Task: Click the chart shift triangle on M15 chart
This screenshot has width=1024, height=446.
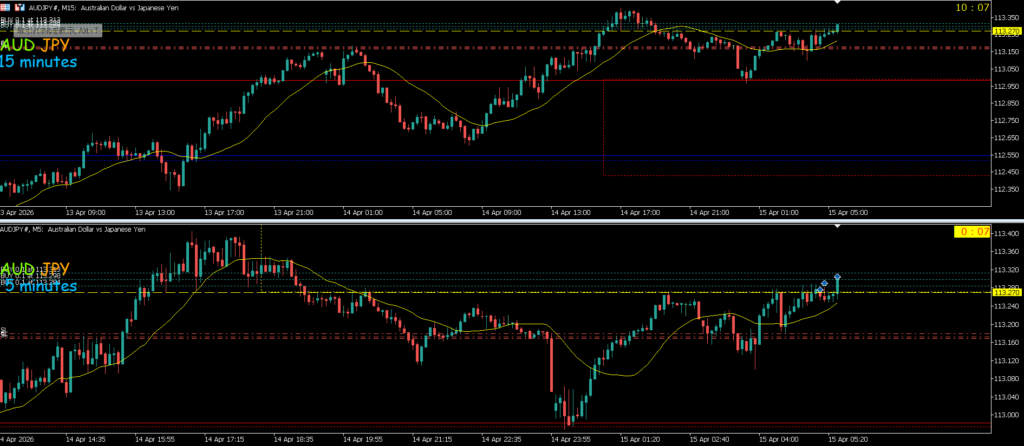Action: (838, 7)
